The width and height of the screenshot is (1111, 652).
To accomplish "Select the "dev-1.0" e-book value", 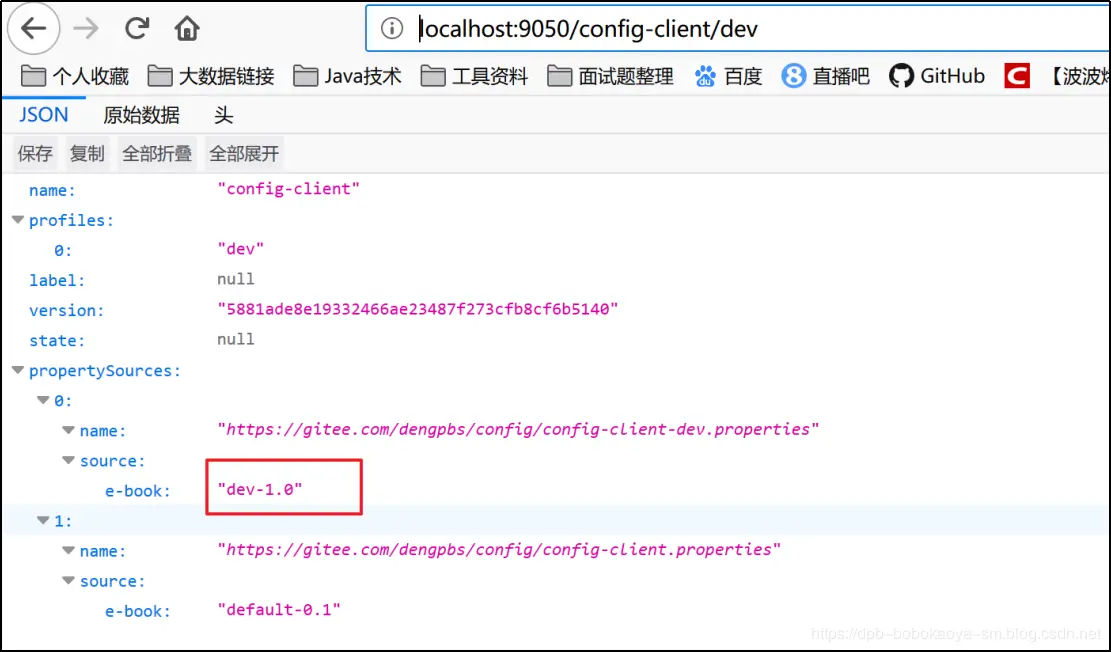I will click(x=259, y=489).
